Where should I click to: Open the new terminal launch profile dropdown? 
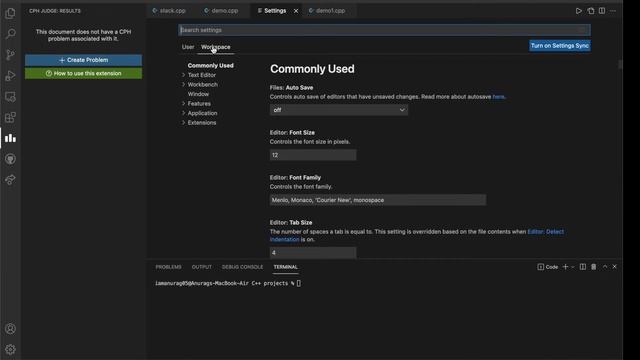(573, 267)
